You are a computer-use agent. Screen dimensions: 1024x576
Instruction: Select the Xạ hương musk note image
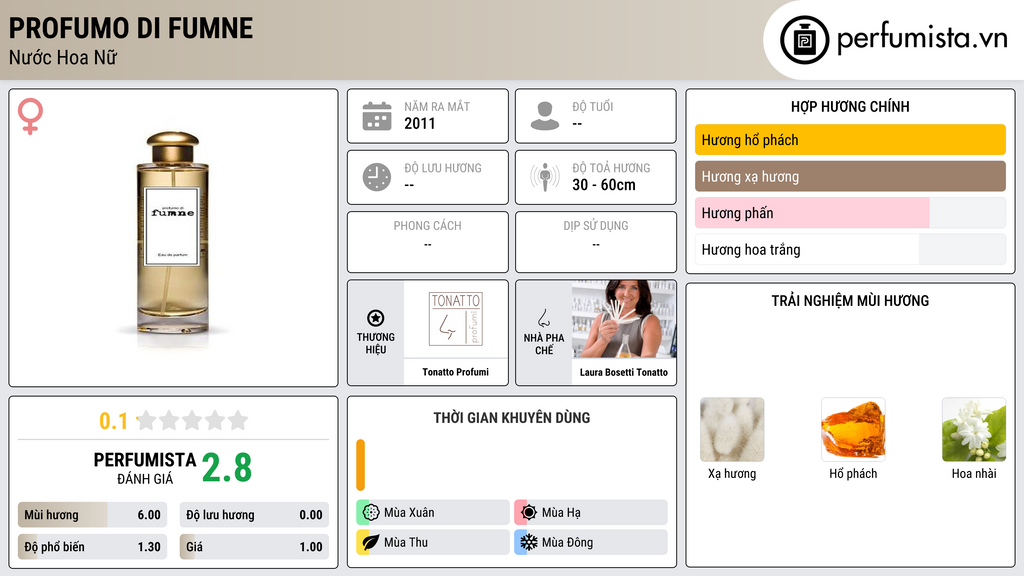tap(732, 430)
